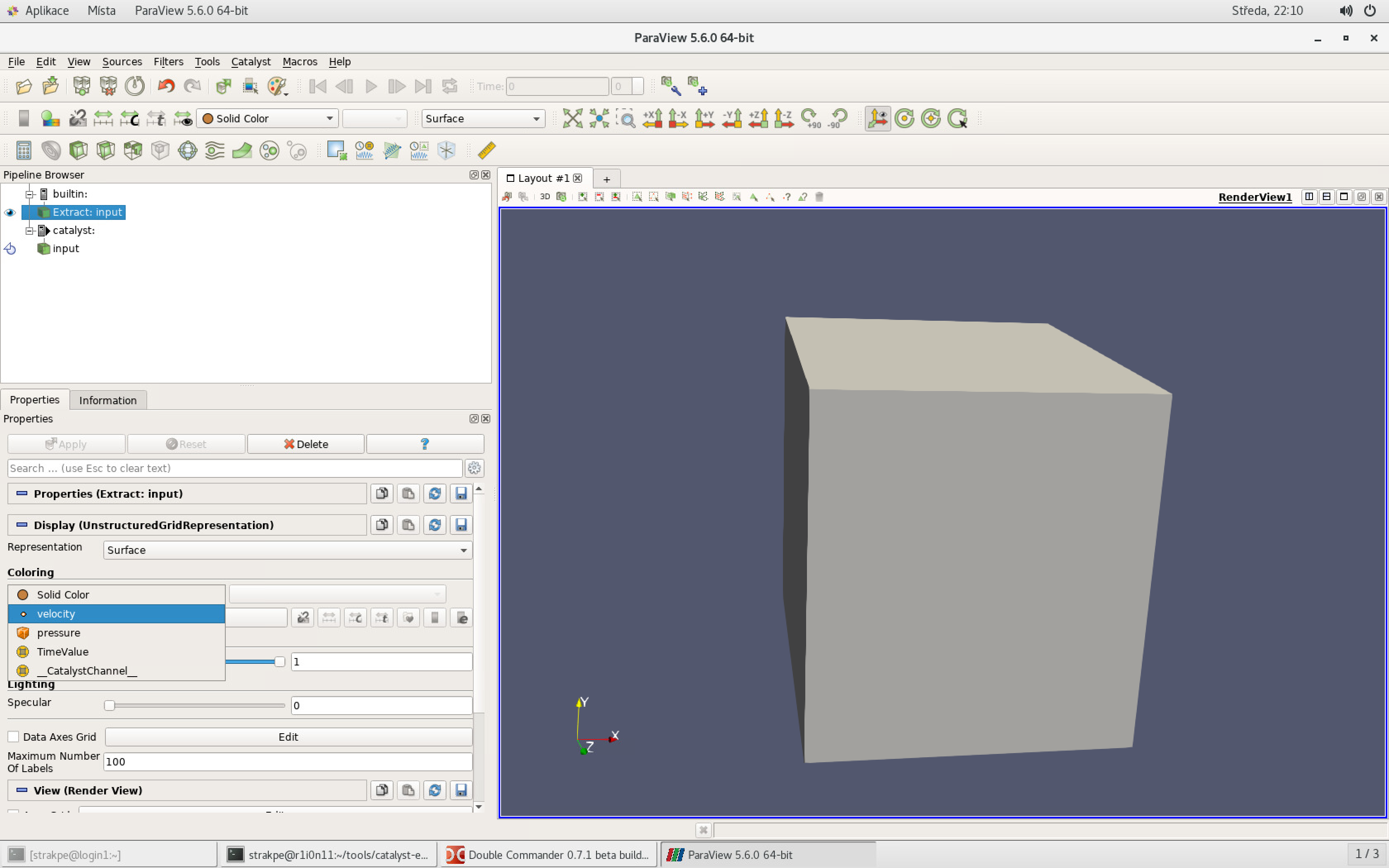
Task: Click the properties search field
Action: (x=234, y=468)
